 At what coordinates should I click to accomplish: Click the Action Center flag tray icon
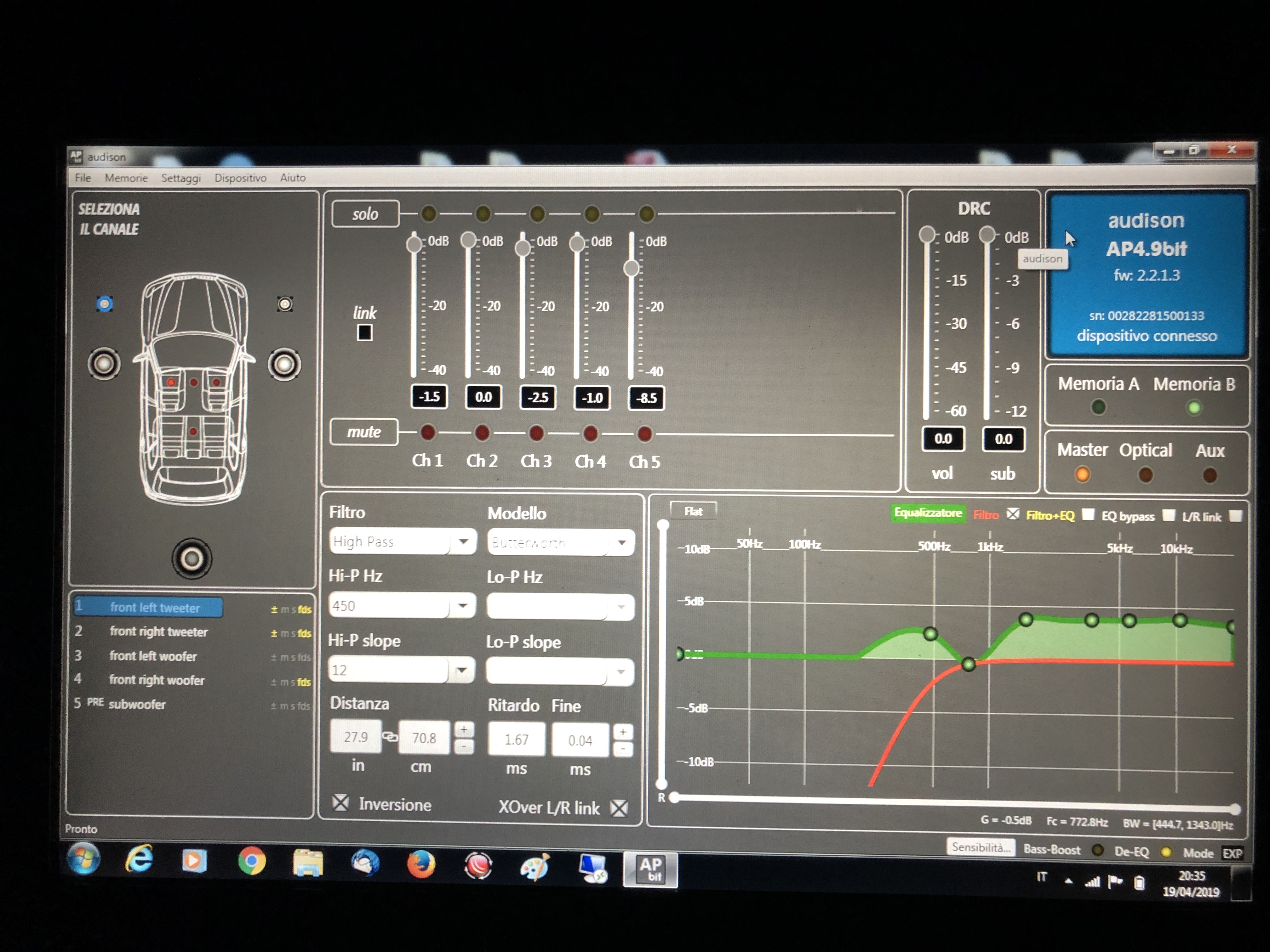point(1115,882)
